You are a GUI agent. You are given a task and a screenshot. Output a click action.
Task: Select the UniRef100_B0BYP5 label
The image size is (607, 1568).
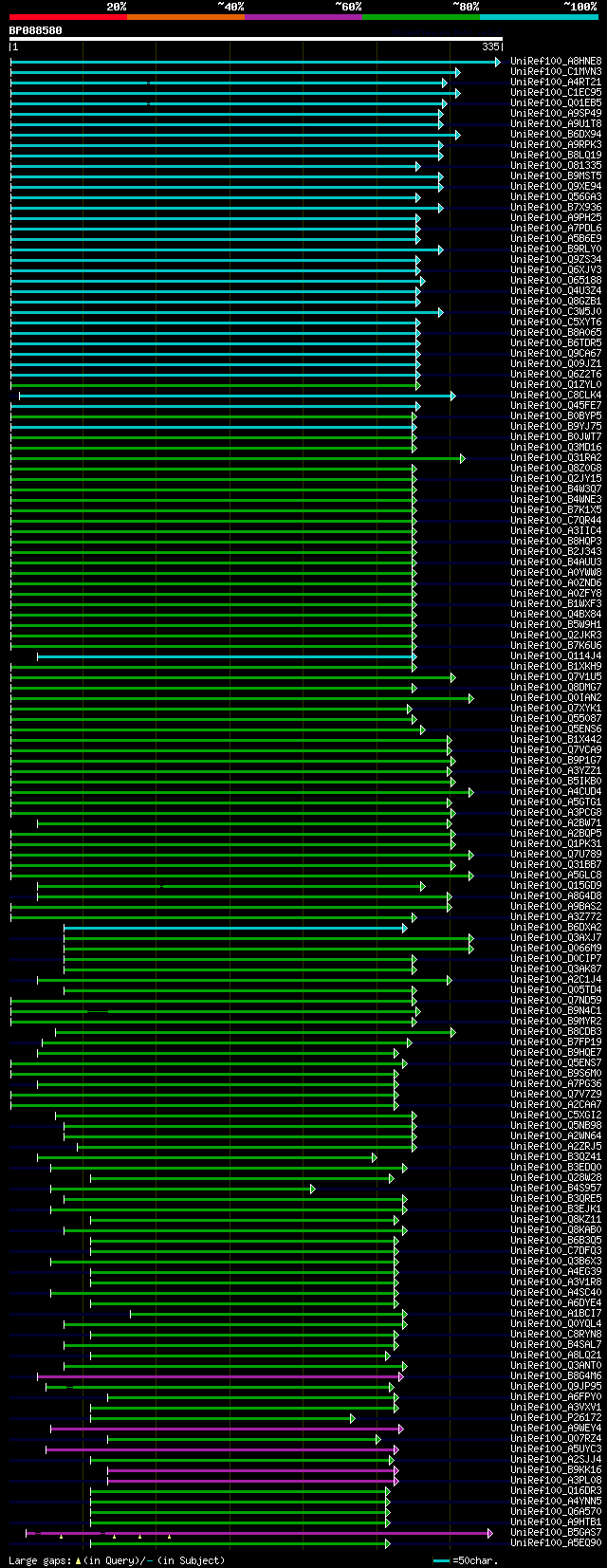(x=556, y=415)
